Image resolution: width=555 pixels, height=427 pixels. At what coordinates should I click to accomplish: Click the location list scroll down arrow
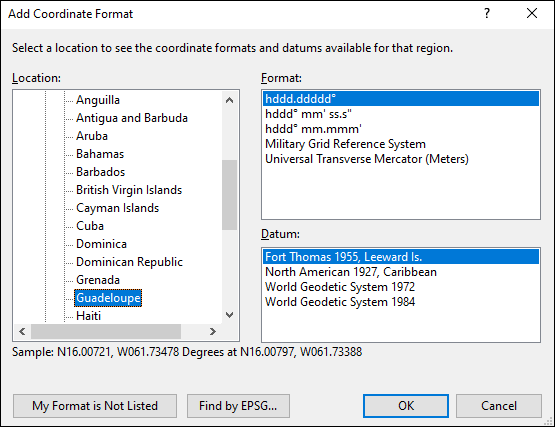tap(229, 315)
